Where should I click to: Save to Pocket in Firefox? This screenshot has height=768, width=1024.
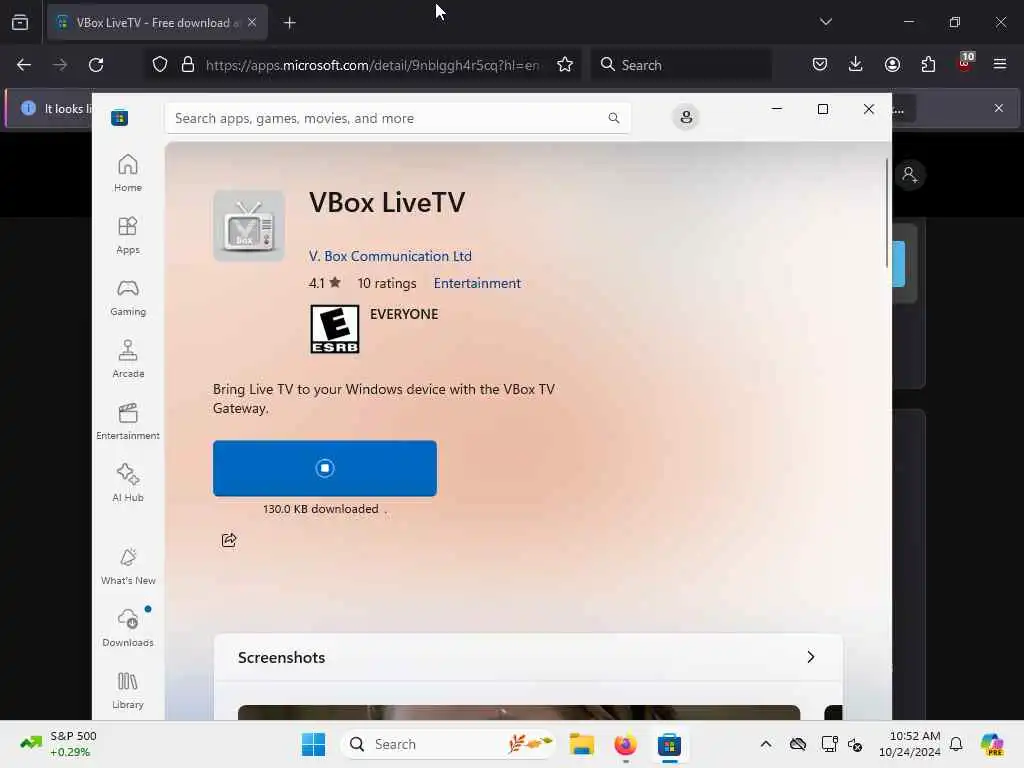click(x=820, y=64)
